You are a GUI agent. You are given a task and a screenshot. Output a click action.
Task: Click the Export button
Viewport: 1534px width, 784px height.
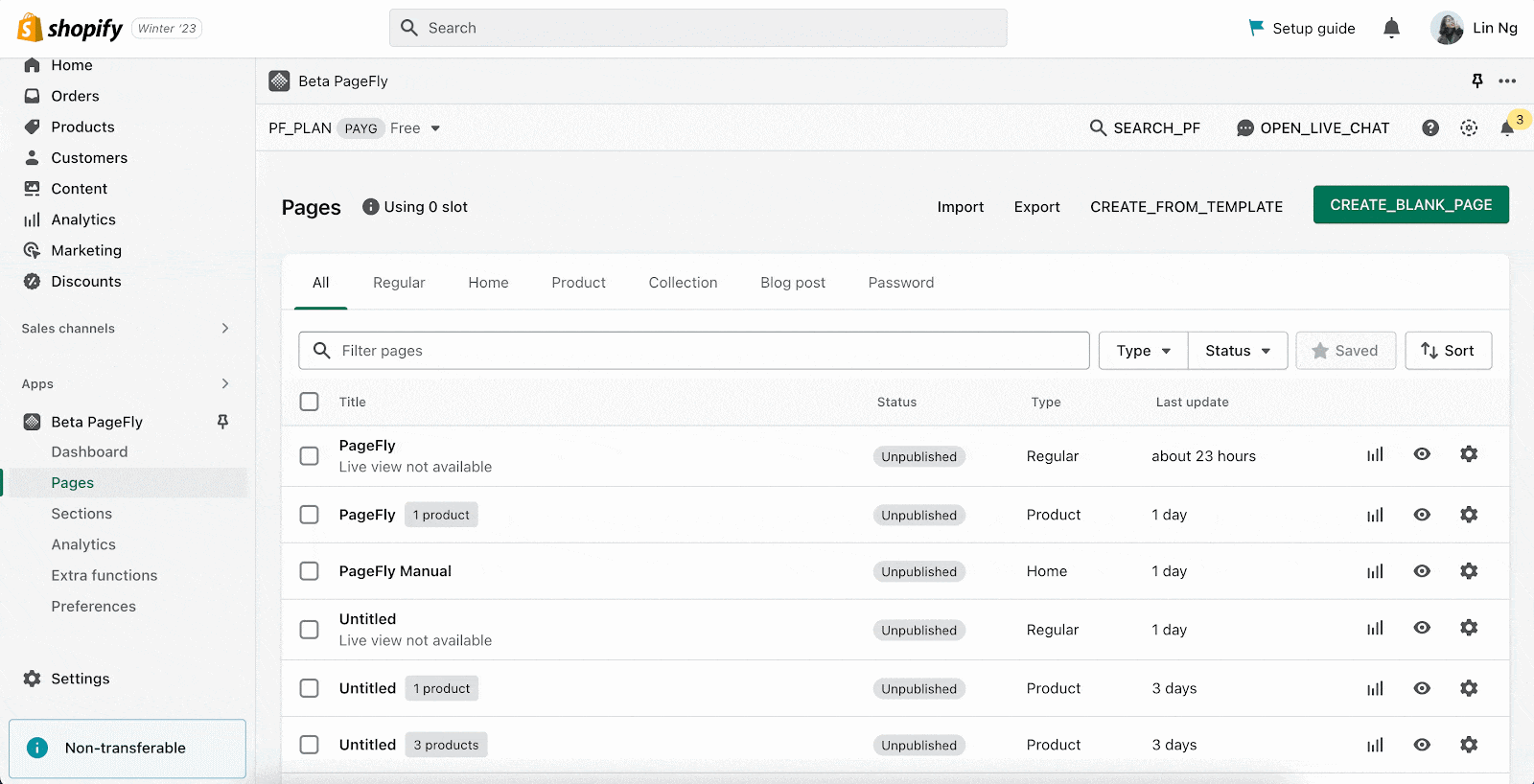click(x=1036, y=207)
